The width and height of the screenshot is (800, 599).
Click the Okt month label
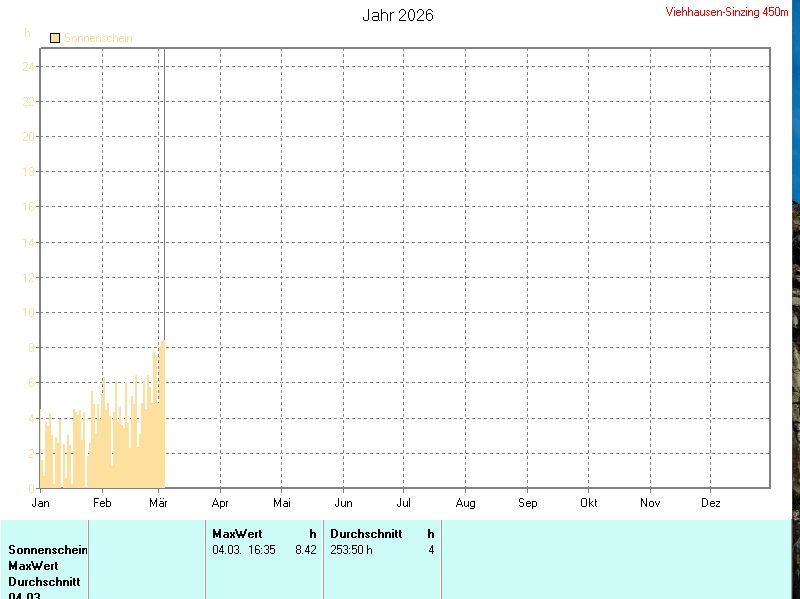coord(588,502)
